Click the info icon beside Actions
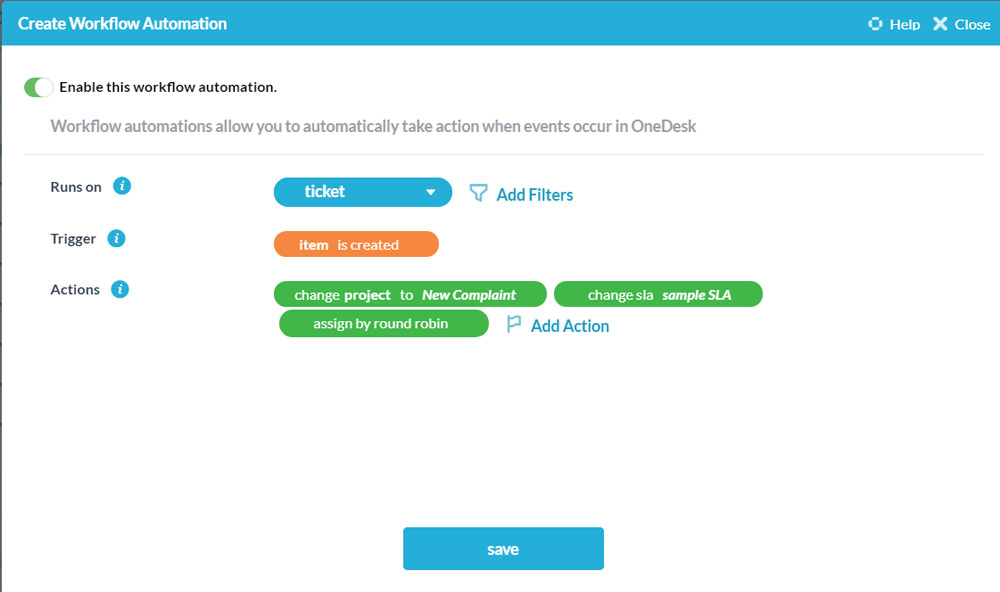Viewport: 1000px width, 592px height. tap(120, 289)
